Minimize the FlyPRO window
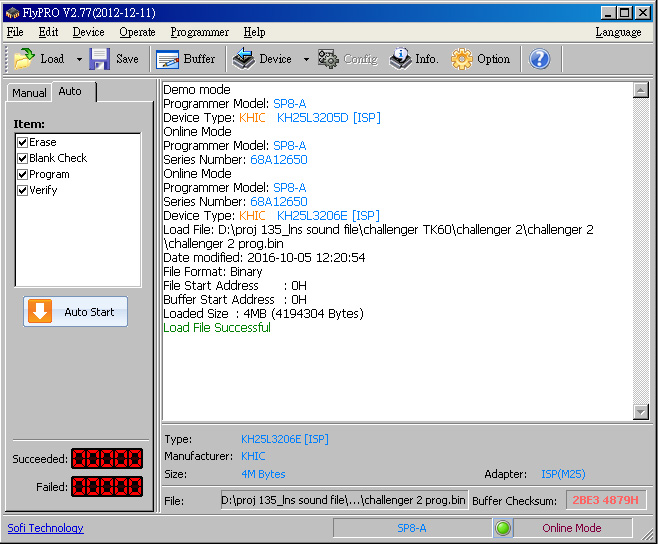The width and height of the screenshot is (658, 544). [x=607, y=13]
